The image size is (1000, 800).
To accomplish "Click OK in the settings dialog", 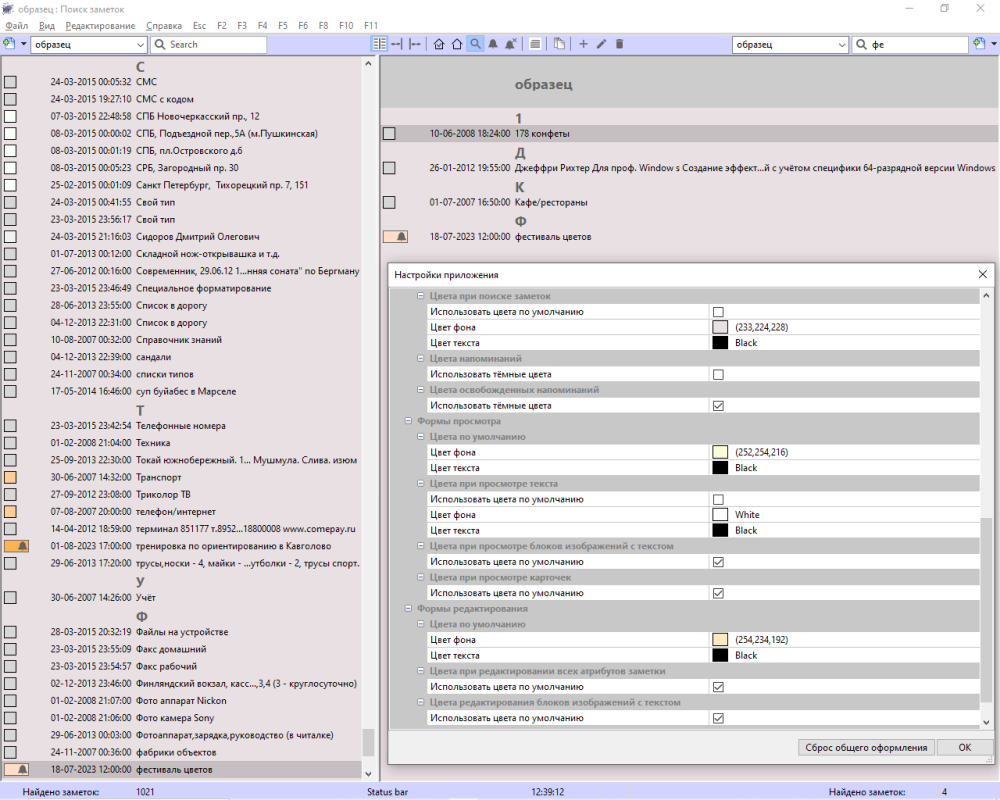I will 964,747.
